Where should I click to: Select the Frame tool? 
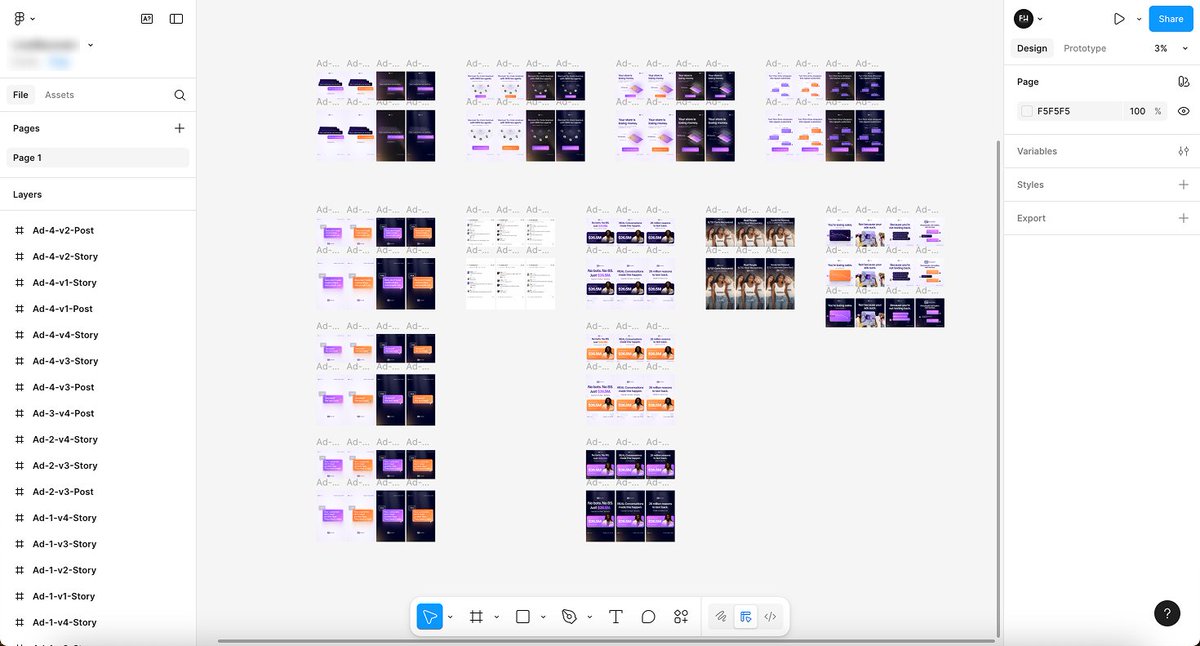(476, 616)
